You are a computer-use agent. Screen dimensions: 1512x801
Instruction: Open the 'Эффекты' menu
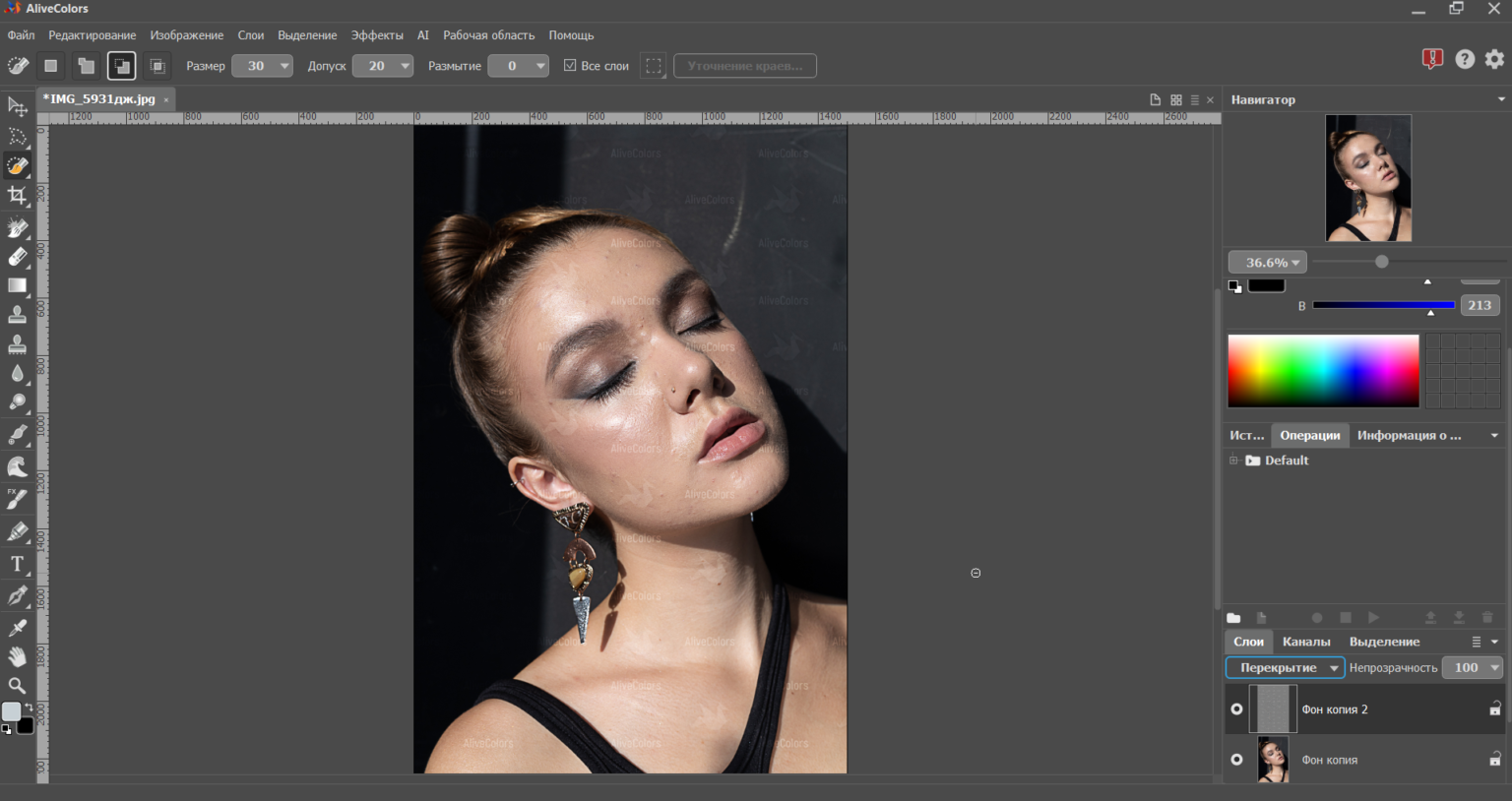[377, 35]
